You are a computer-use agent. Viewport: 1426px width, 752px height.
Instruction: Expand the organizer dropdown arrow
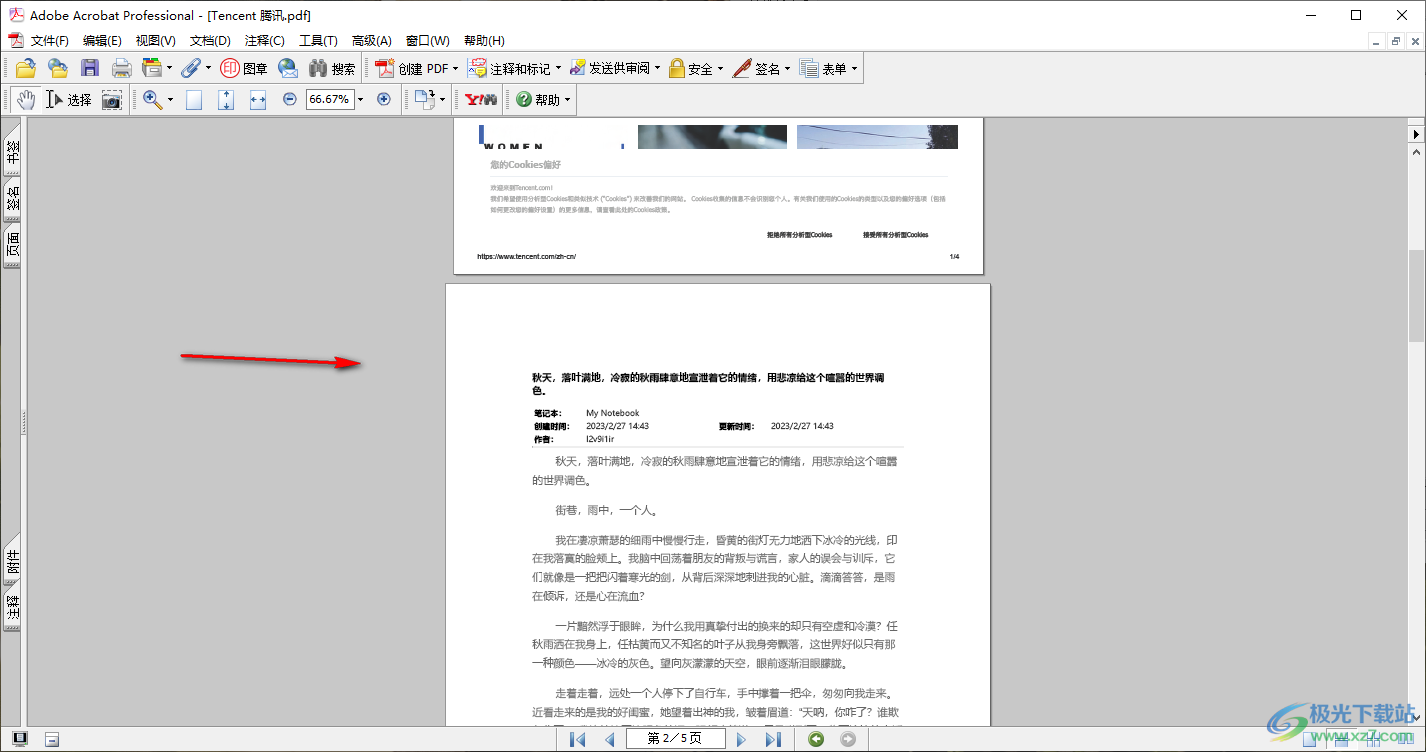pyautogui.click(x=169, y=68)
